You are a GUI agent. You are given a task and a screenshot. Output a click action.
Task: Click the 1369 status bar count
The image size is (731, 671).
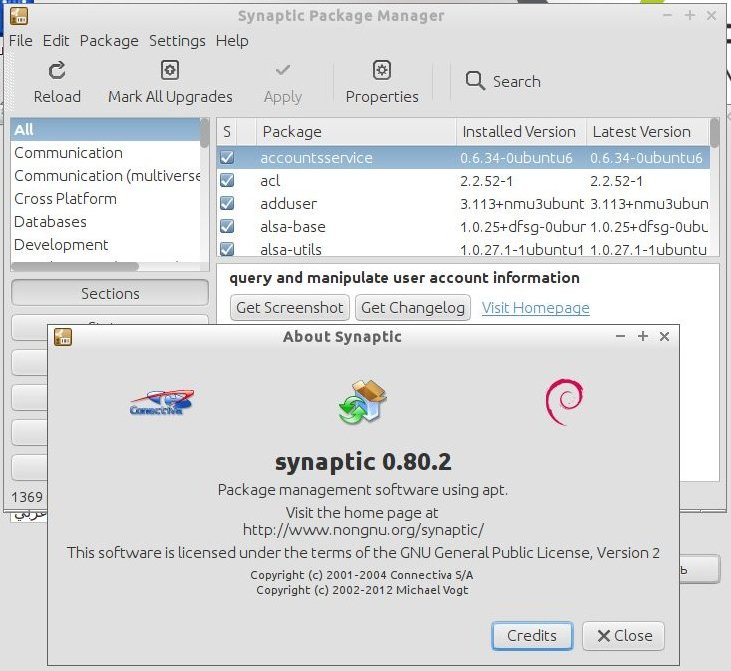[27, 497]
